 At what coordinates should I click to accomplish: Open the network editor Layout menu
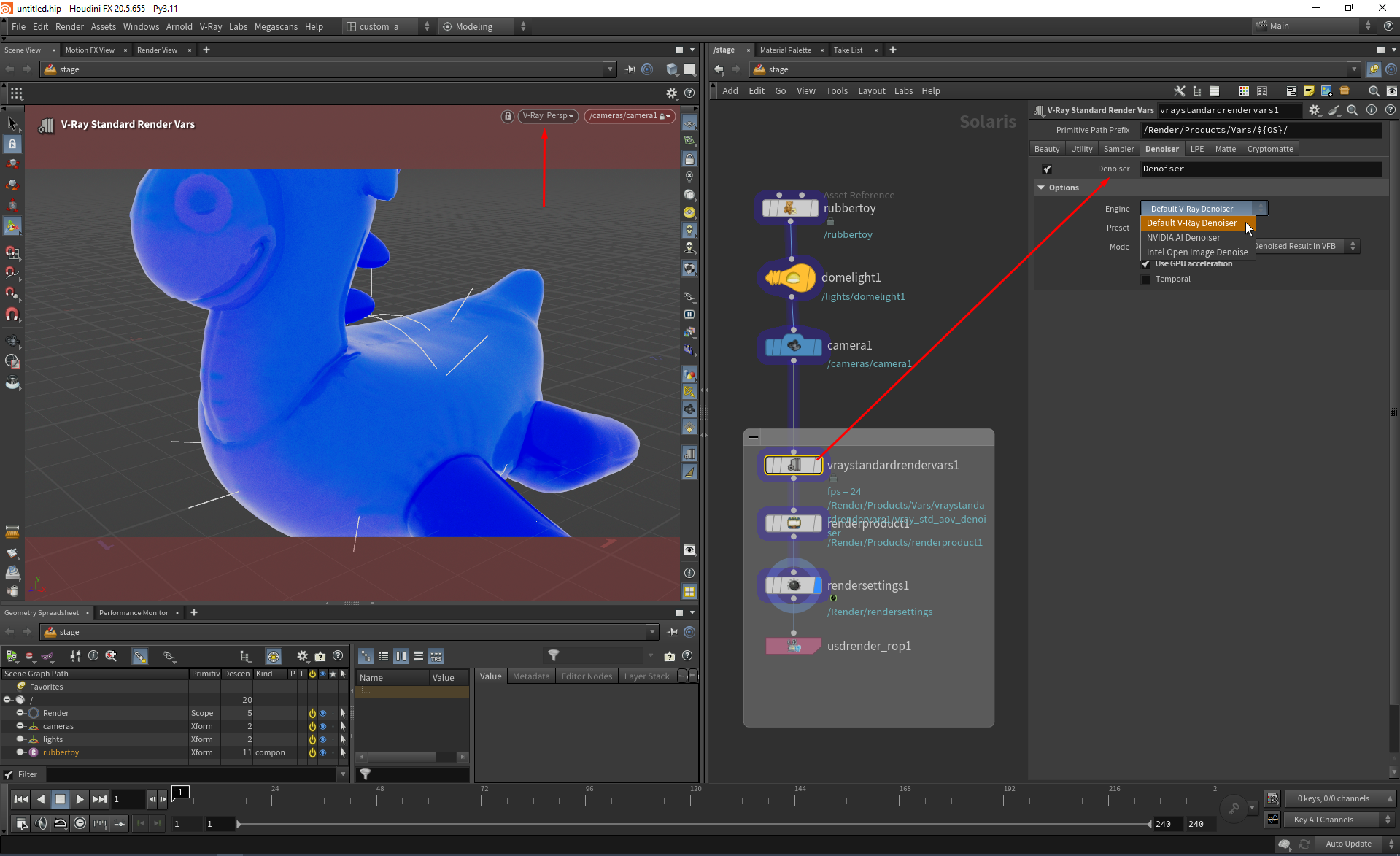pos(871,91)
